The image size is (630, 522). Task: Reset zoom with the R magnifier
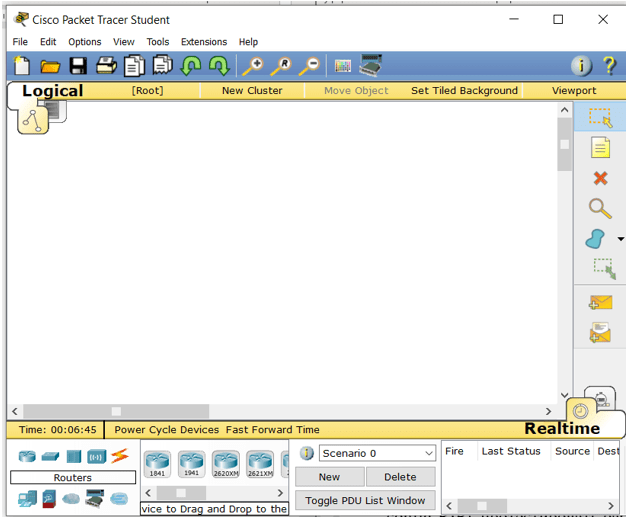281,66
